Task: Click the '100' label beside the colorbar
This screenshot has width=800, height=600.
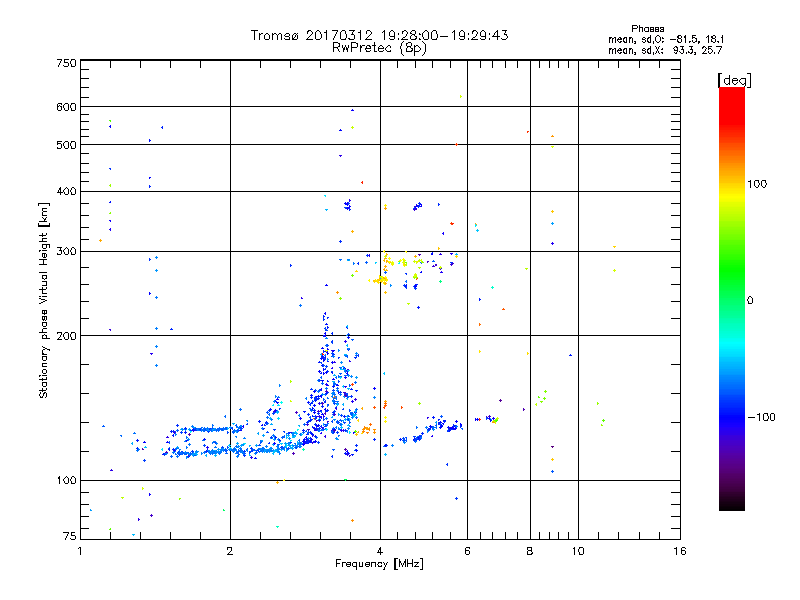Action: tap(757, 184)
